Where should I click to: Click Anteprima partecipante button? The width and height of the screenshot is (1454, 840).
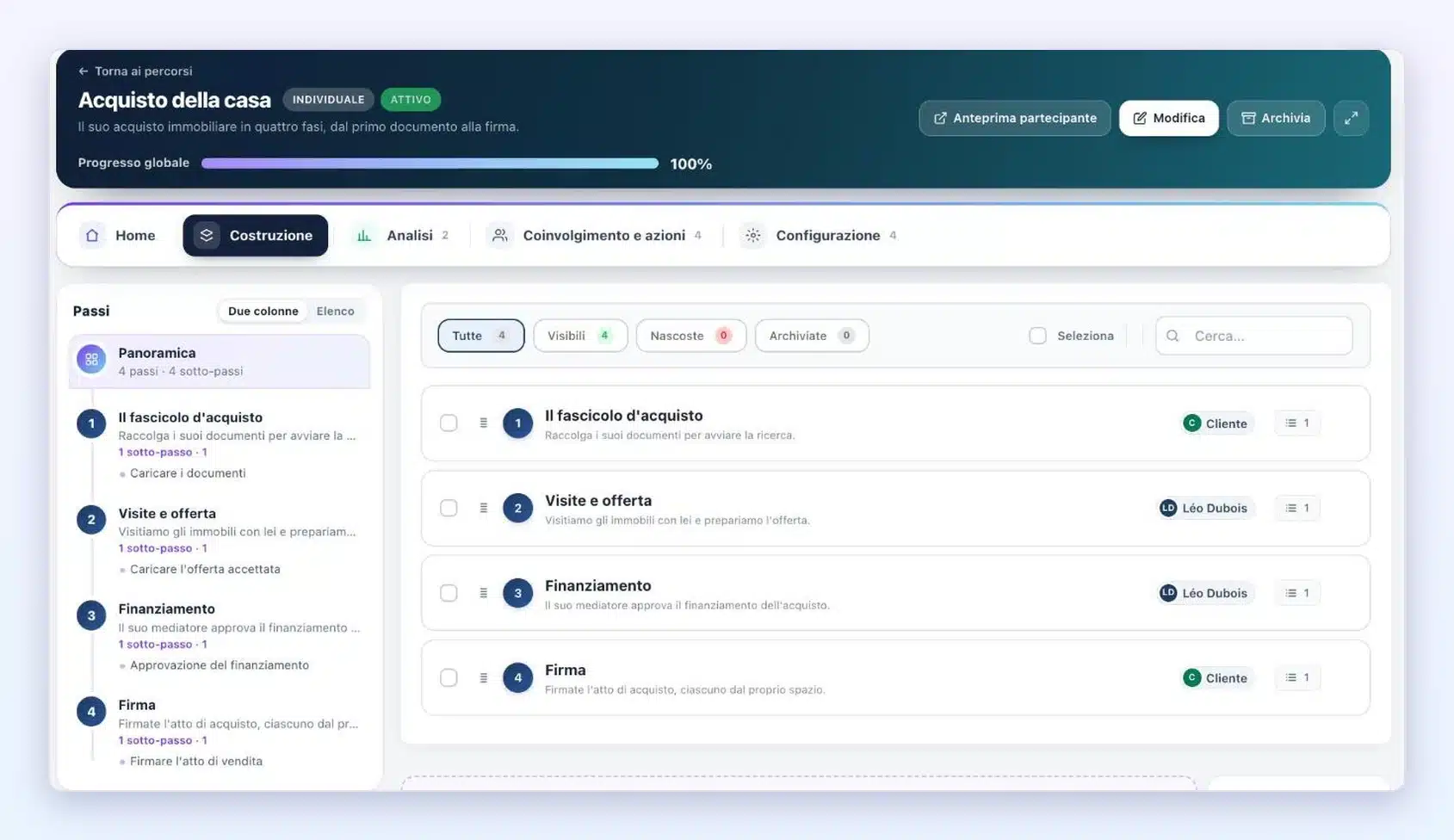1015,118
